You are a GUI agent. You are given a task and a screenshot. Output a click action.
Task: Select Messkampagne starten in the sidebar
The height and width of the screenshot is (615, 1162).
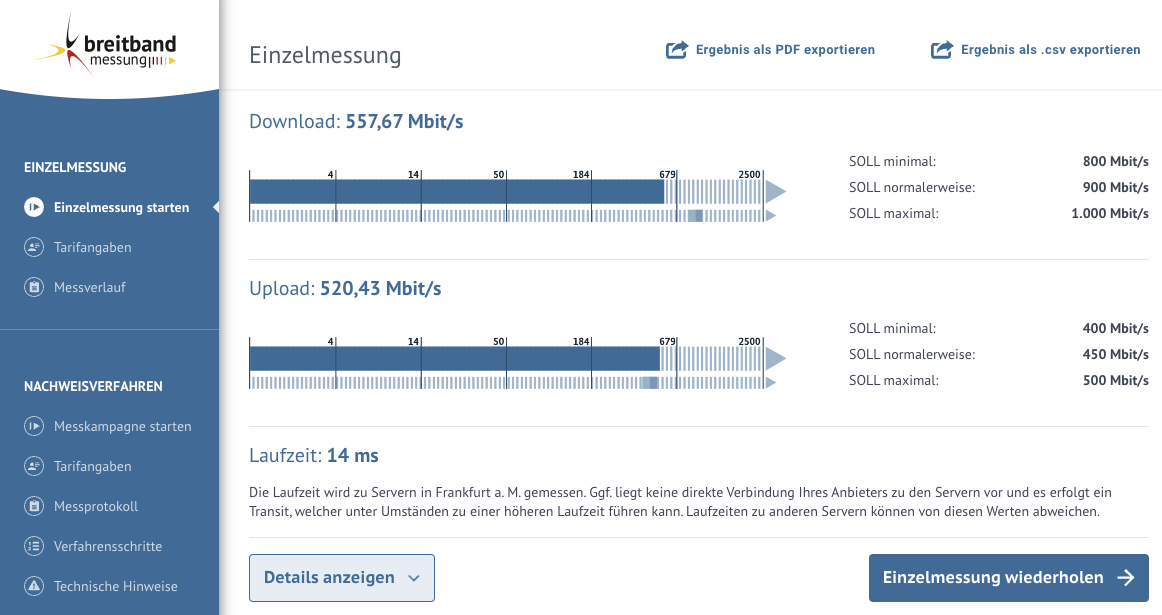(x=123, y=426)
